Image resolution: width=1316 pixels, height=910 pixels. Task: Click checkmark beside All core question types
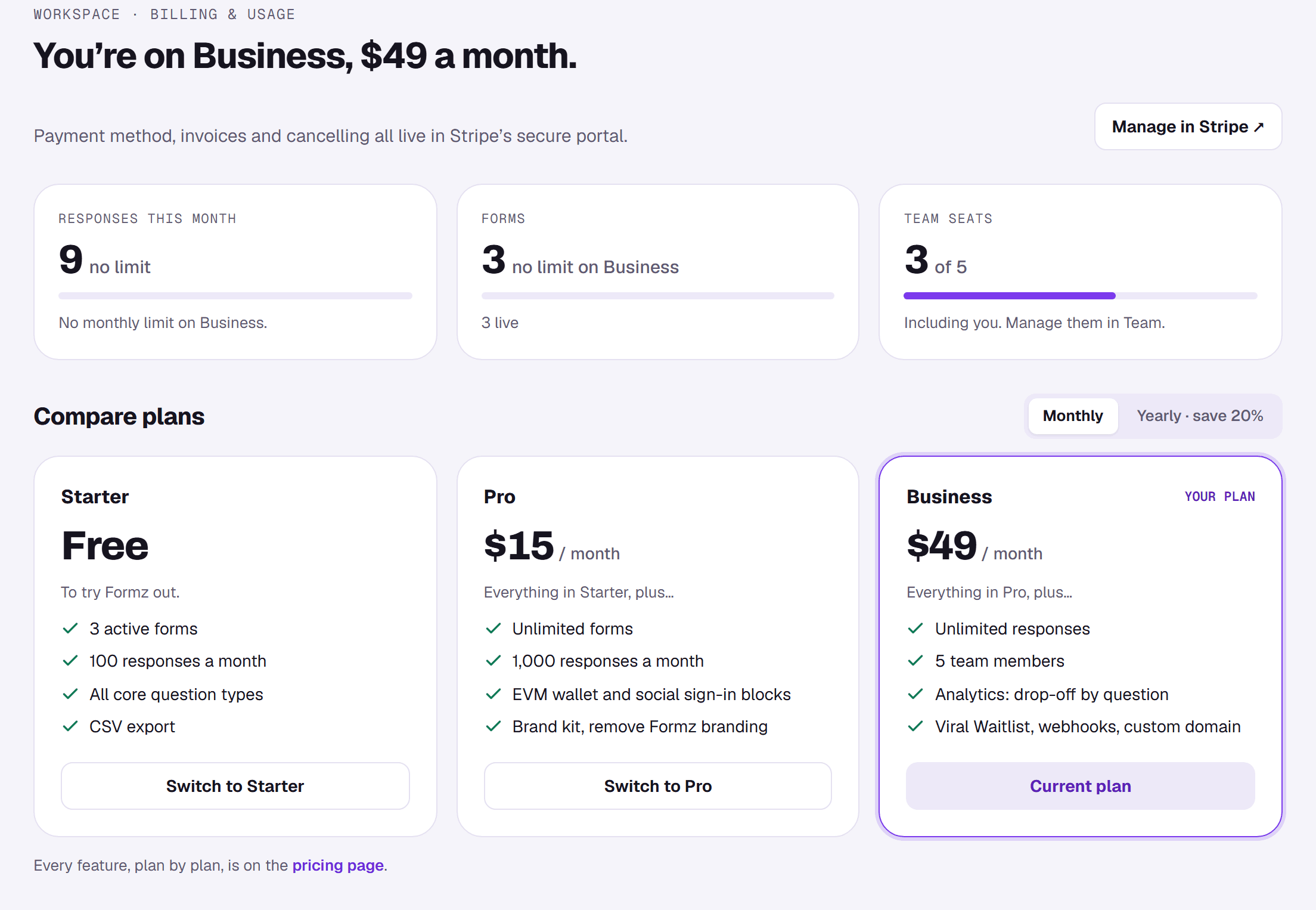click(70, 694)
